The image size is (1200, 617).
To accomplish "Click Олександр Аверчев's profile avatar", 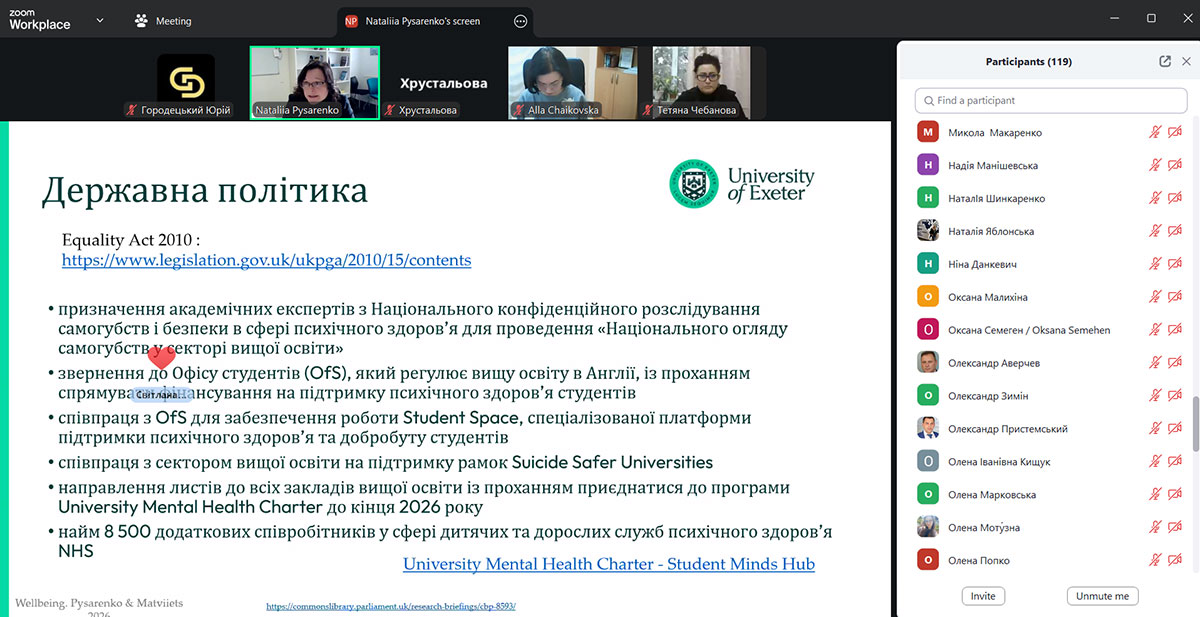I will [x=928, y=363].
